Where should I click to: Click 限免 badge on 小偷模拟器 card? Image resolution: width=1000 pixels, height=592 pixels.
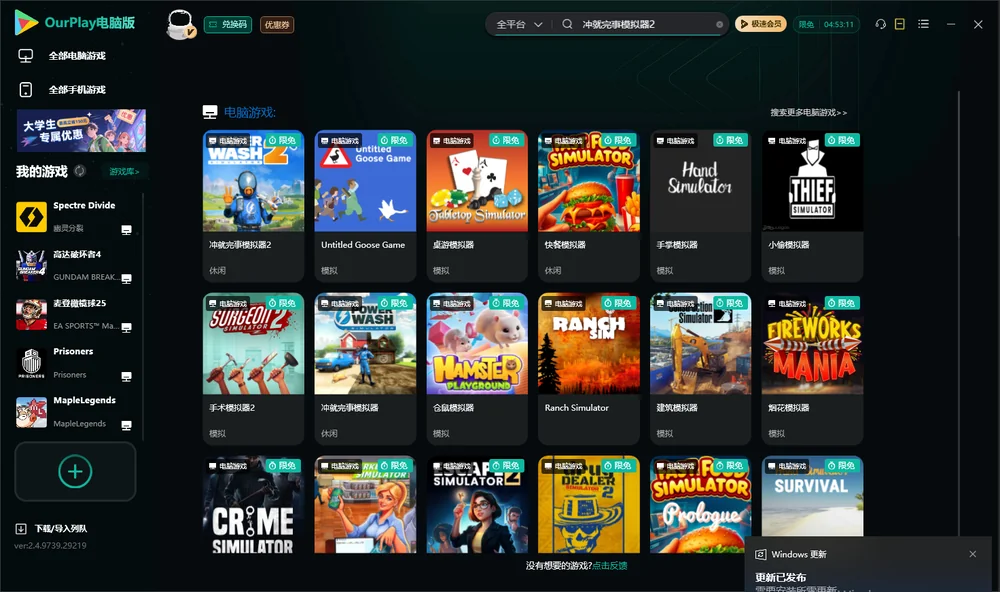click(842, 140)
